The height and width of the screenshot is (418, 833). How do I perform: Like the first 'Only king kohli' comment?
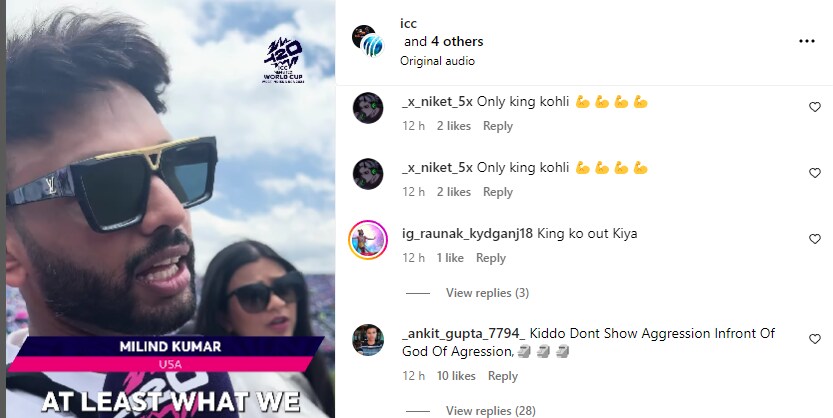pos(814,107)
